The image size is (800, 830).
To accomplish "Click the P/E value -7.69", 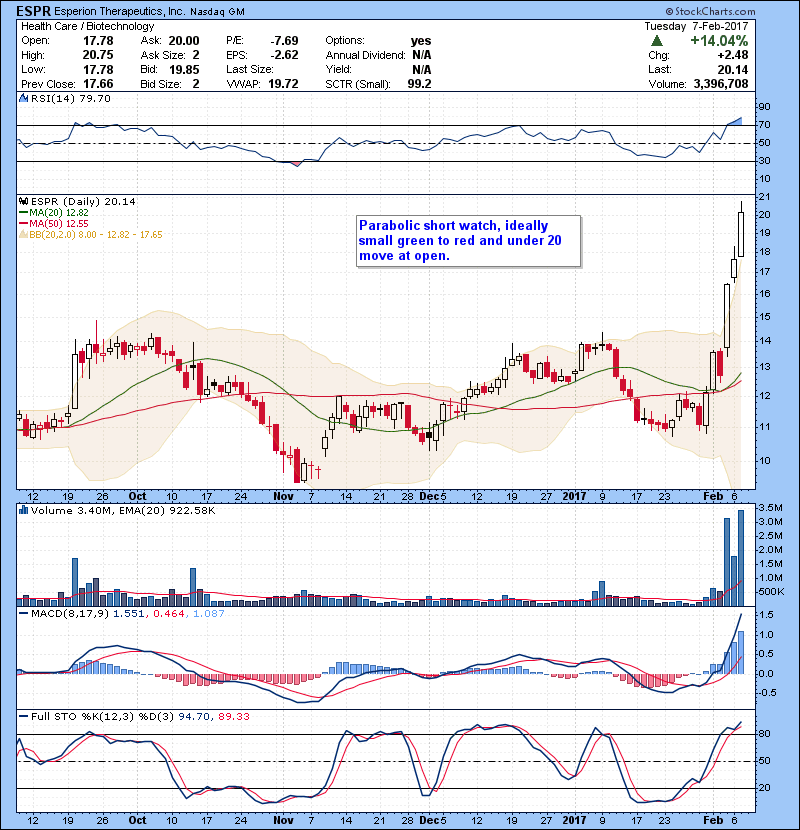I will pos(284,41).
